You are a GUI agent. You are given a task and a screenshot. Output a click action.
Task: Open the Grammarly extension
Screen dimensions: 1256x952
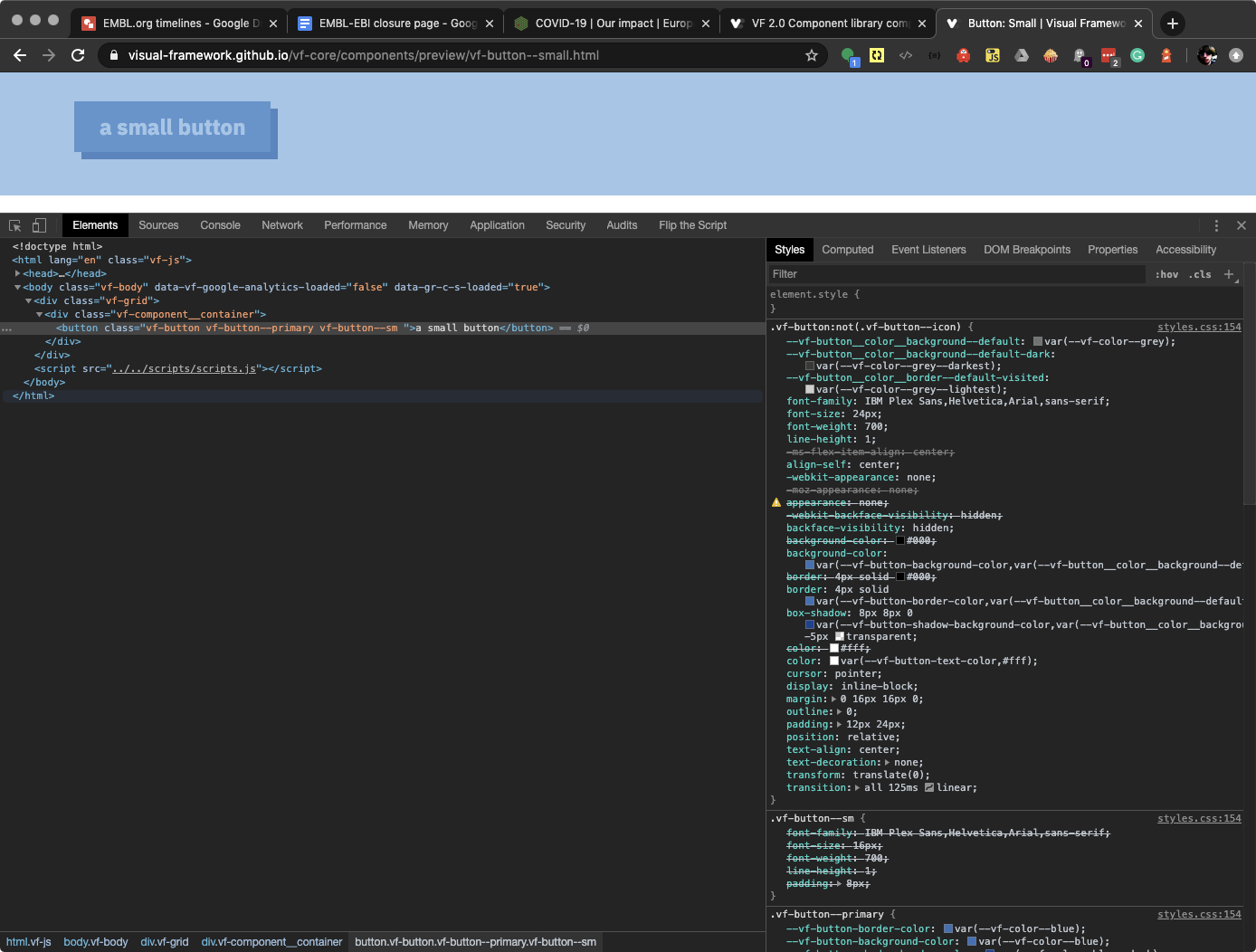click(1137, 55)
